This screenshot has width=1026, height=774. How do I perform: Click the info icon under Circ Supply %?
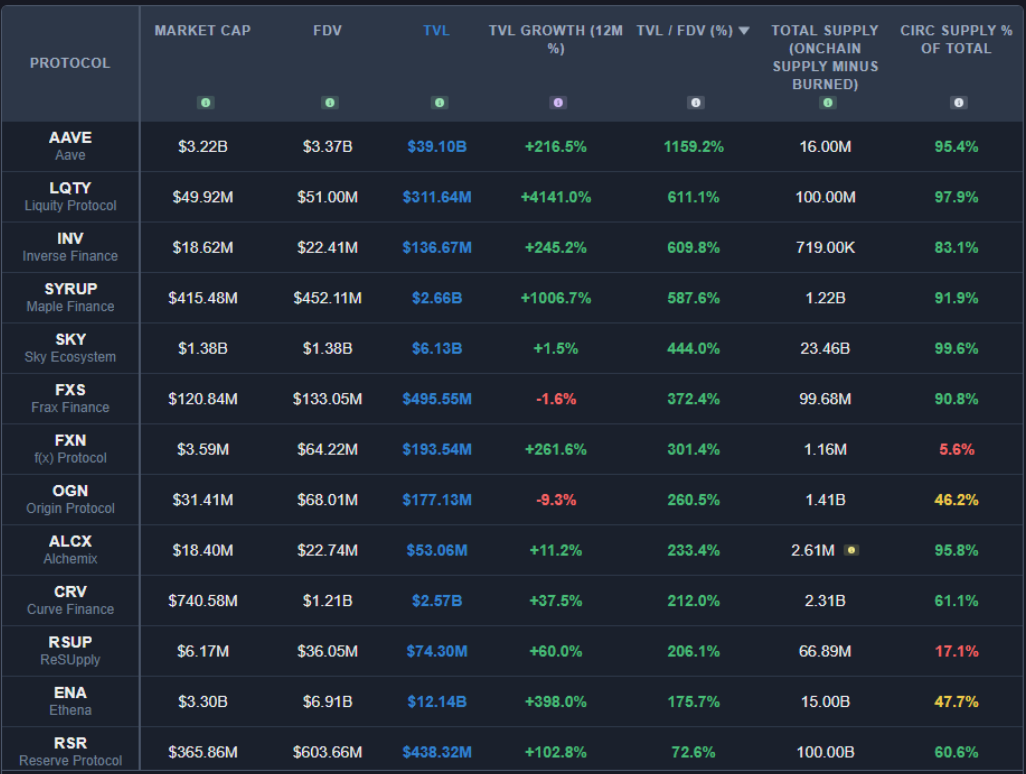[958, 102]
